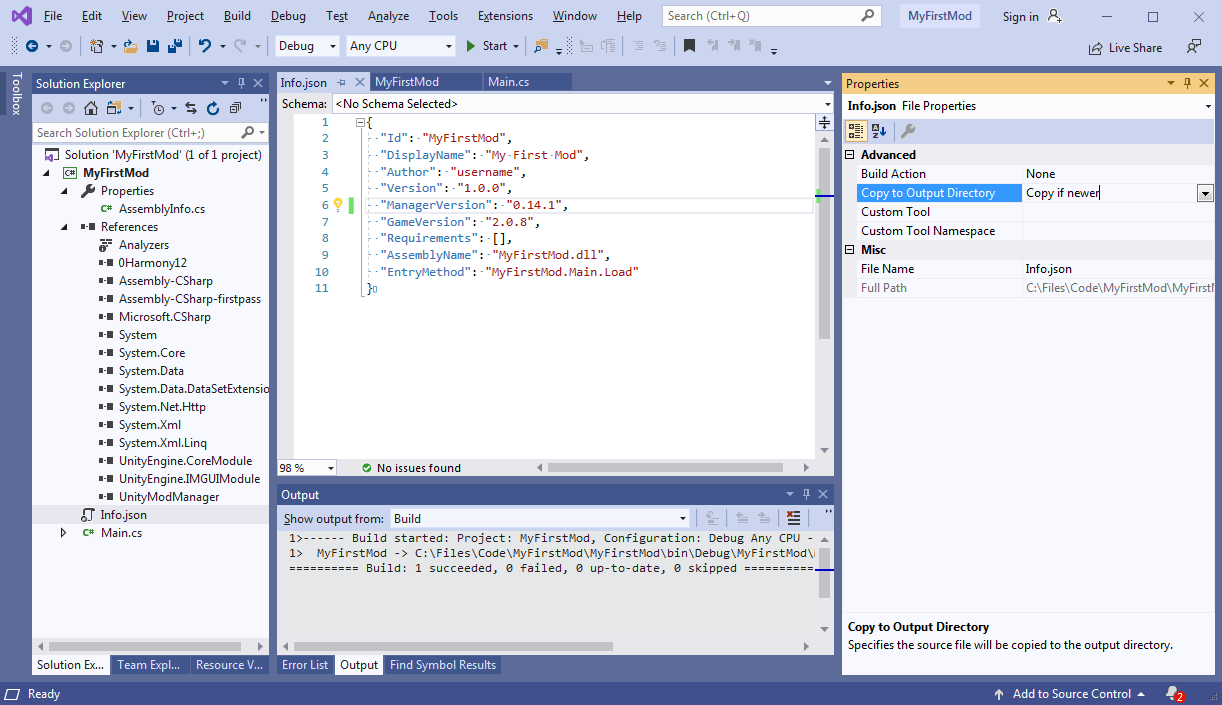Click the Pending Changes Filter clock icon
1222x705 pixels.
[158, 108]
